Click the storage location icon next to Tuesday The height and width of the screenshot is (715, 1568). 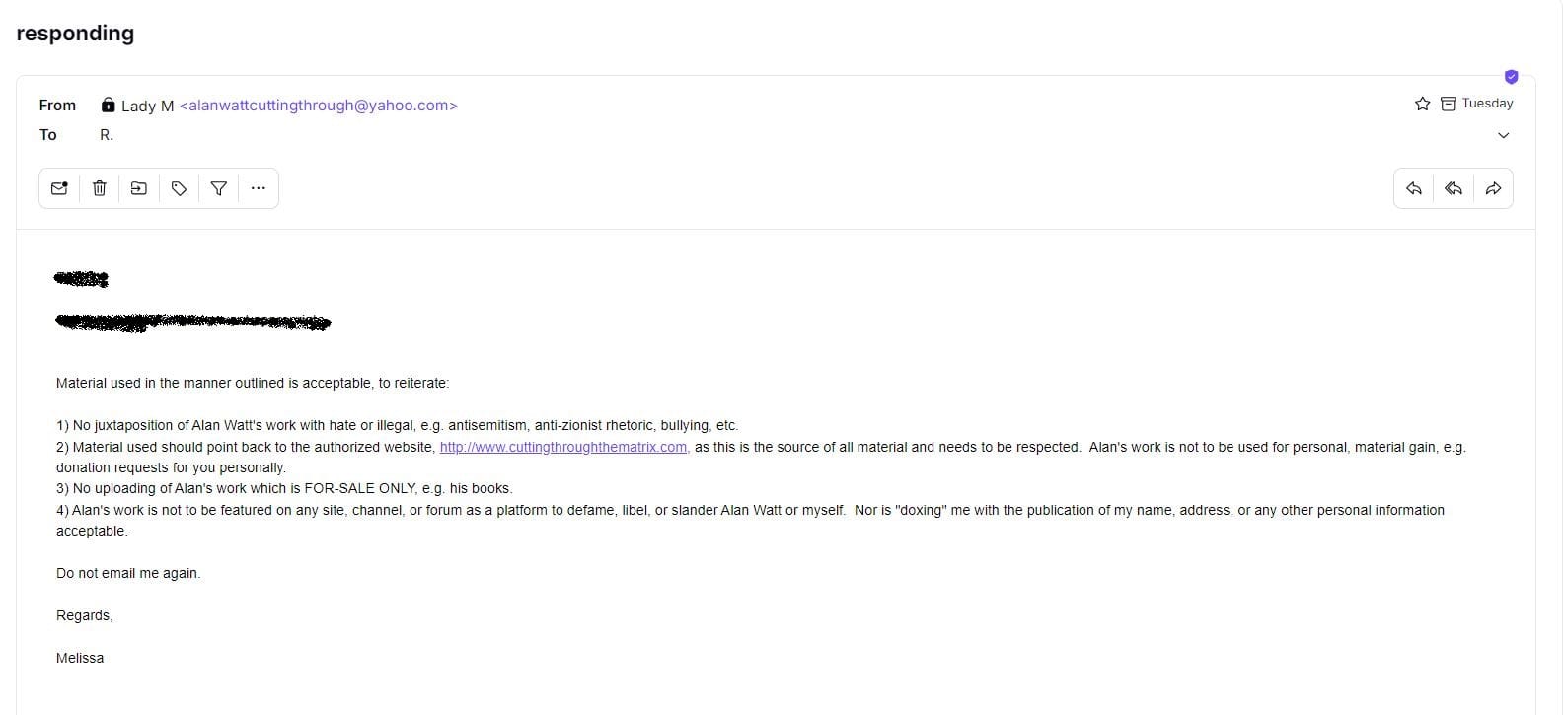[x=1448, y=104]
